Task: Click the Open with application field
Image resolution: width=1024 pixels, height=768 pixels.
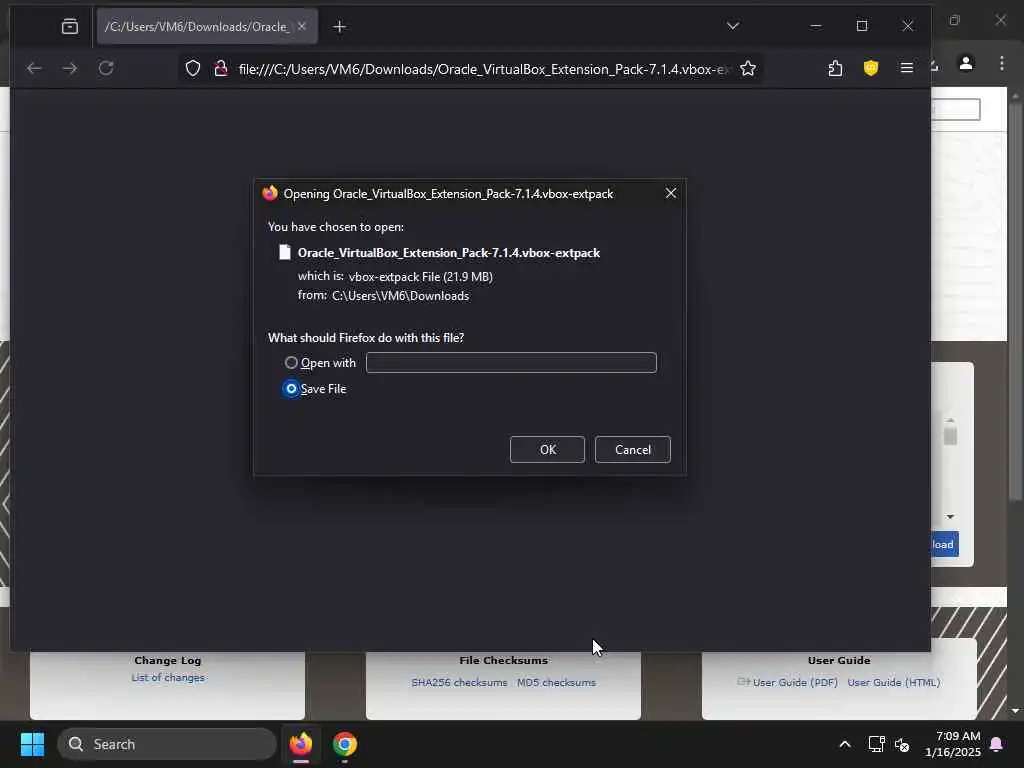Action: click(x=511, y=362)
